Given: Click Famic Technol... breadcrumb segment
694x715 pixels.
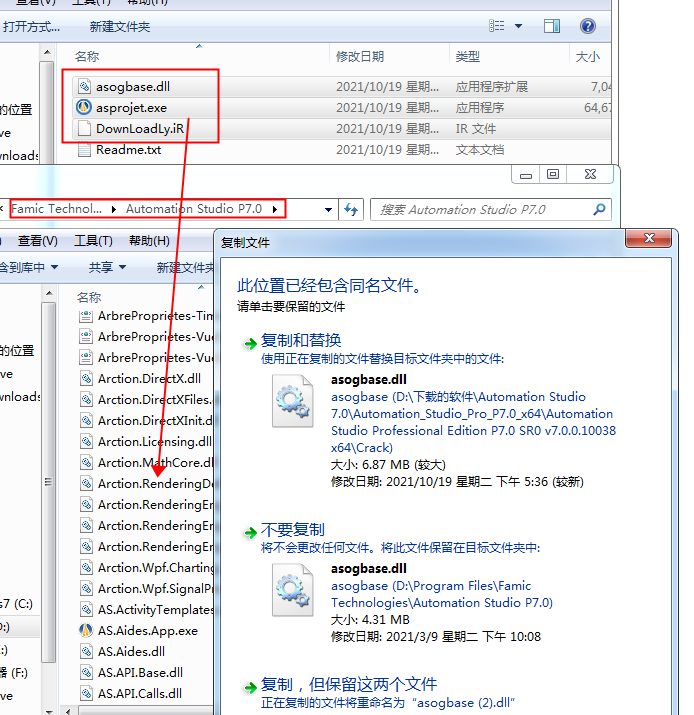Looking at the screenshot, I should pyautogui.click(x=57, y=209).
